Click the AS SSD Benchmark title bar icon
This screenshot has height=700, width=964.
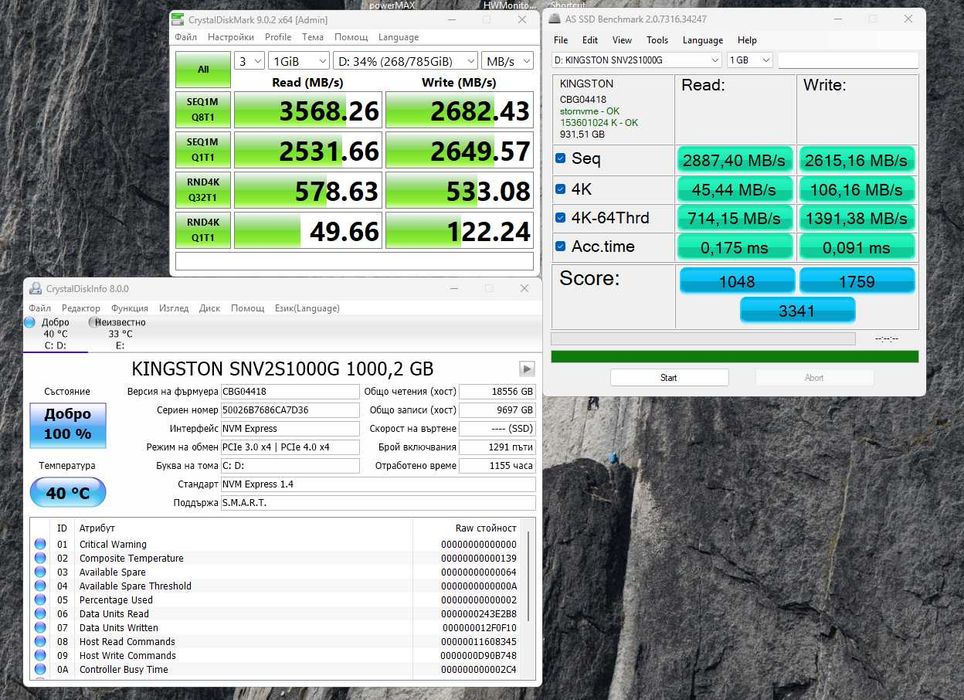pyautogui.click(x=555, y=19)
